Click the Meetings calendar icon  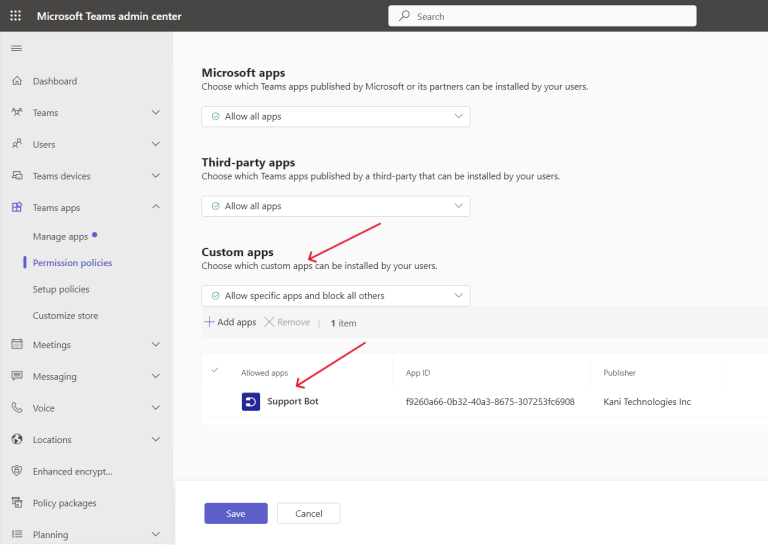[17, 344]
